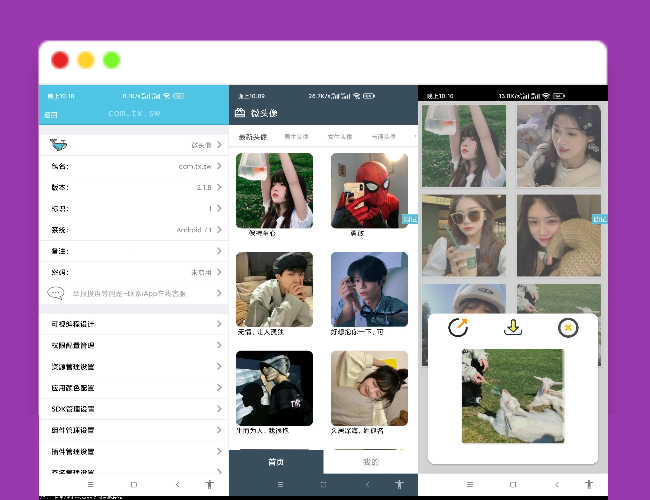Tap the whale app icon in left phone
This screenshot has height=500, width=650.
click(58, 145)
